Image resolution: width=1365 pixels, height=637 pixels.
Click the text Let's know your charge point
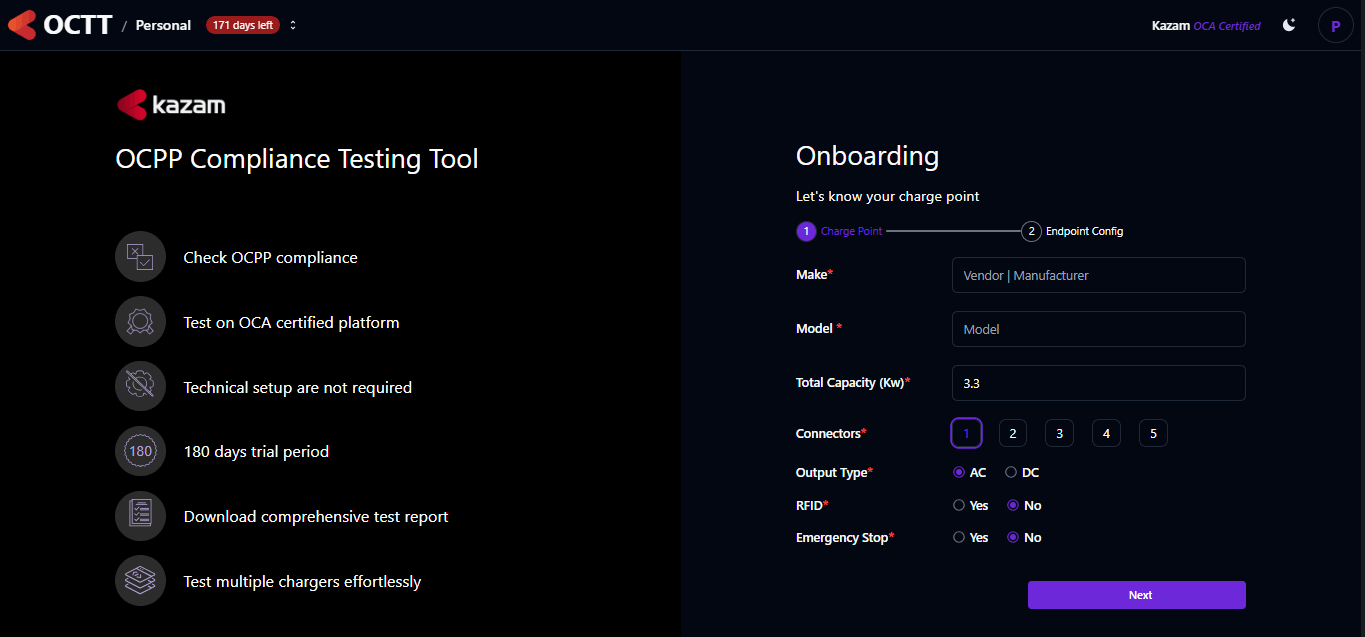(888, 196)
